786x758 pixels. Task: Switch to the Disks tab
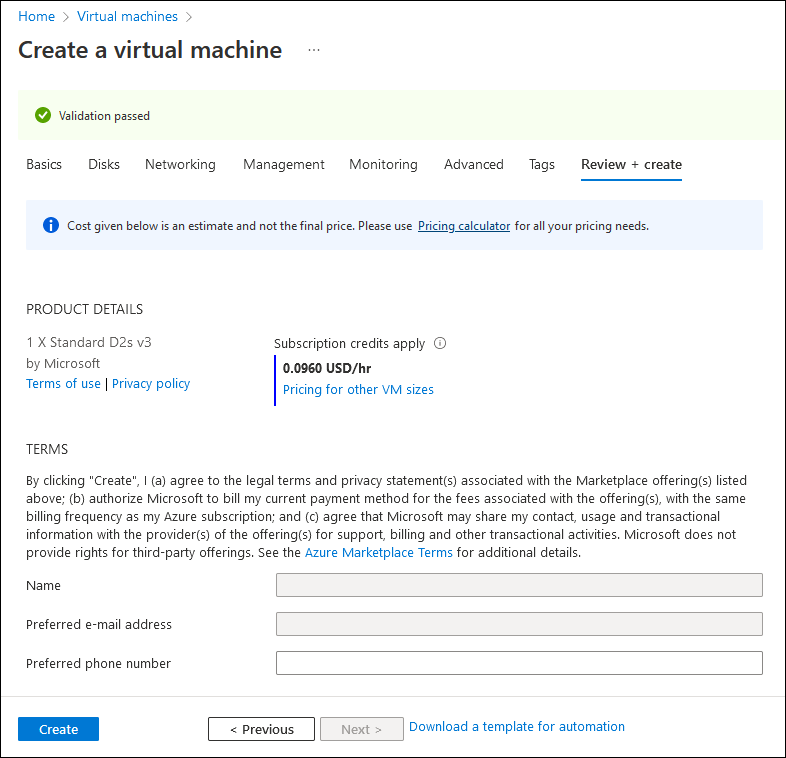104,164
